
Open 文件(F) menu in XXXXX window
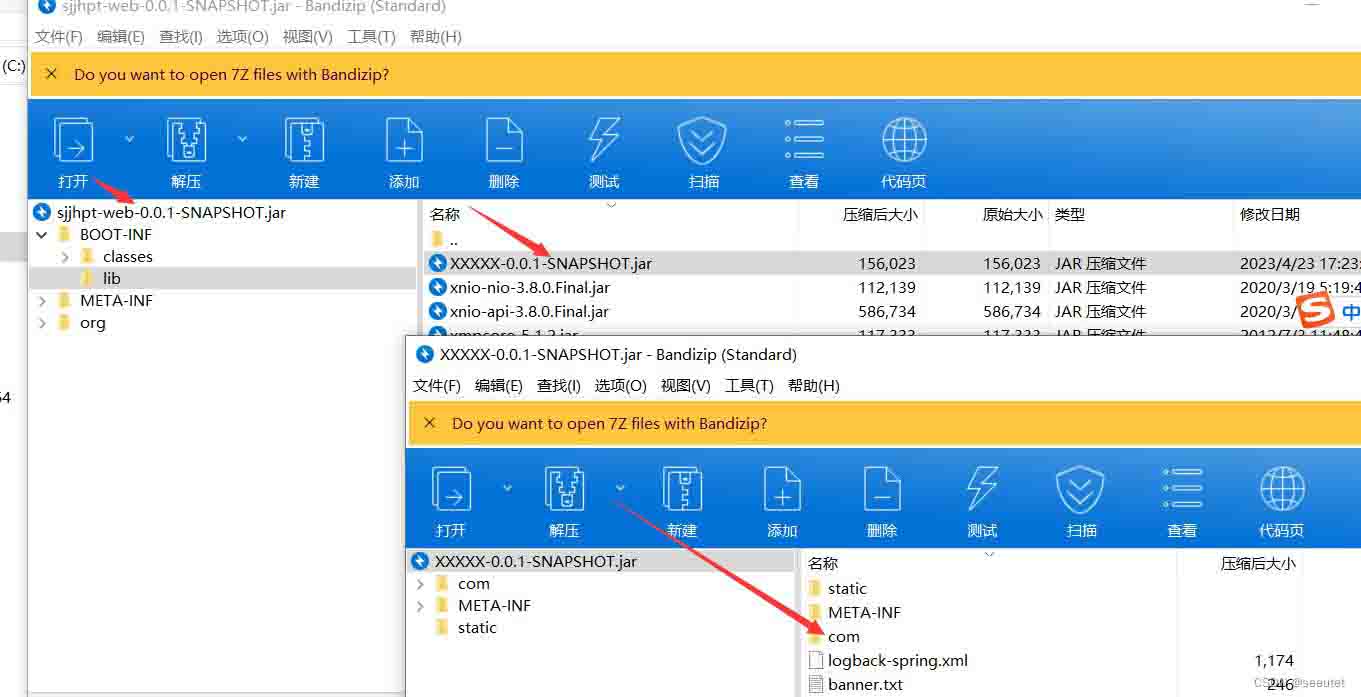click(437, 386)
